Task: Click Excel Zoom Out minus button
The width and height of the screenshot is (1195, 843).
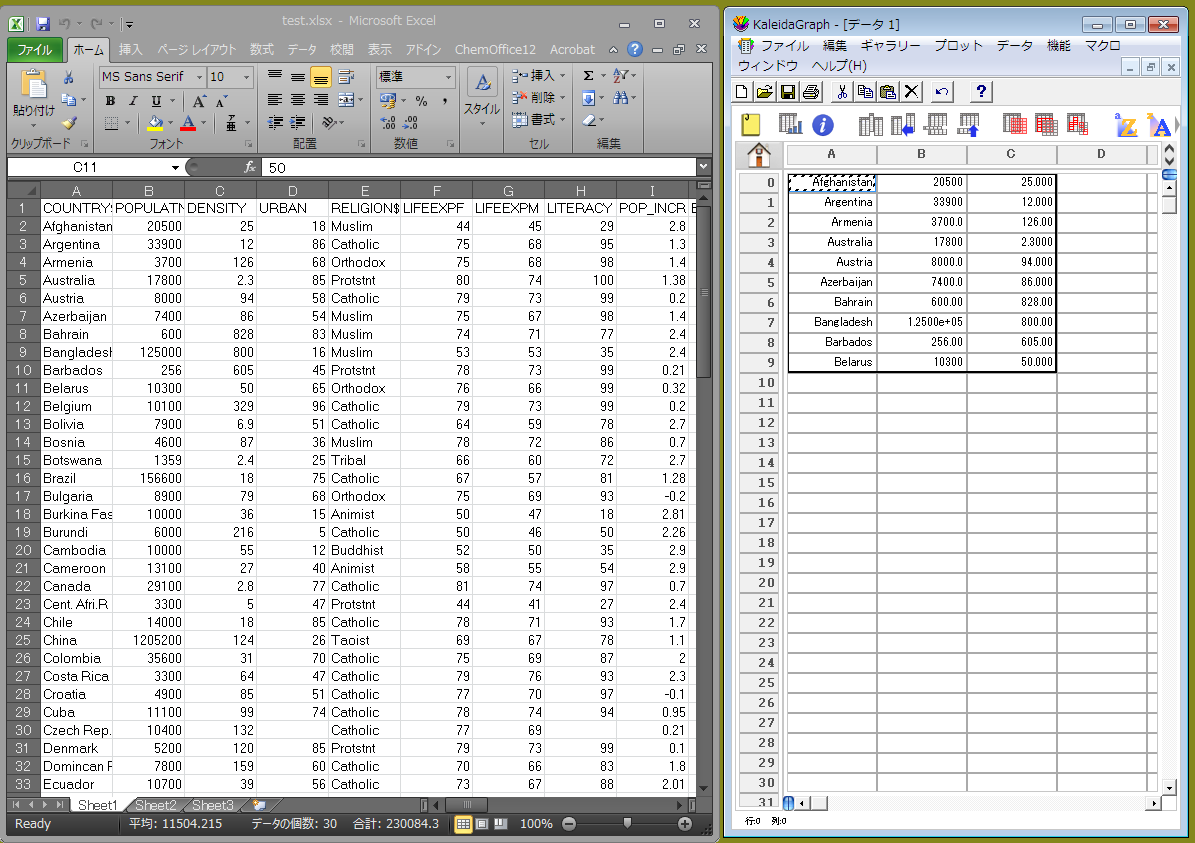Action: tap(569, 824)
